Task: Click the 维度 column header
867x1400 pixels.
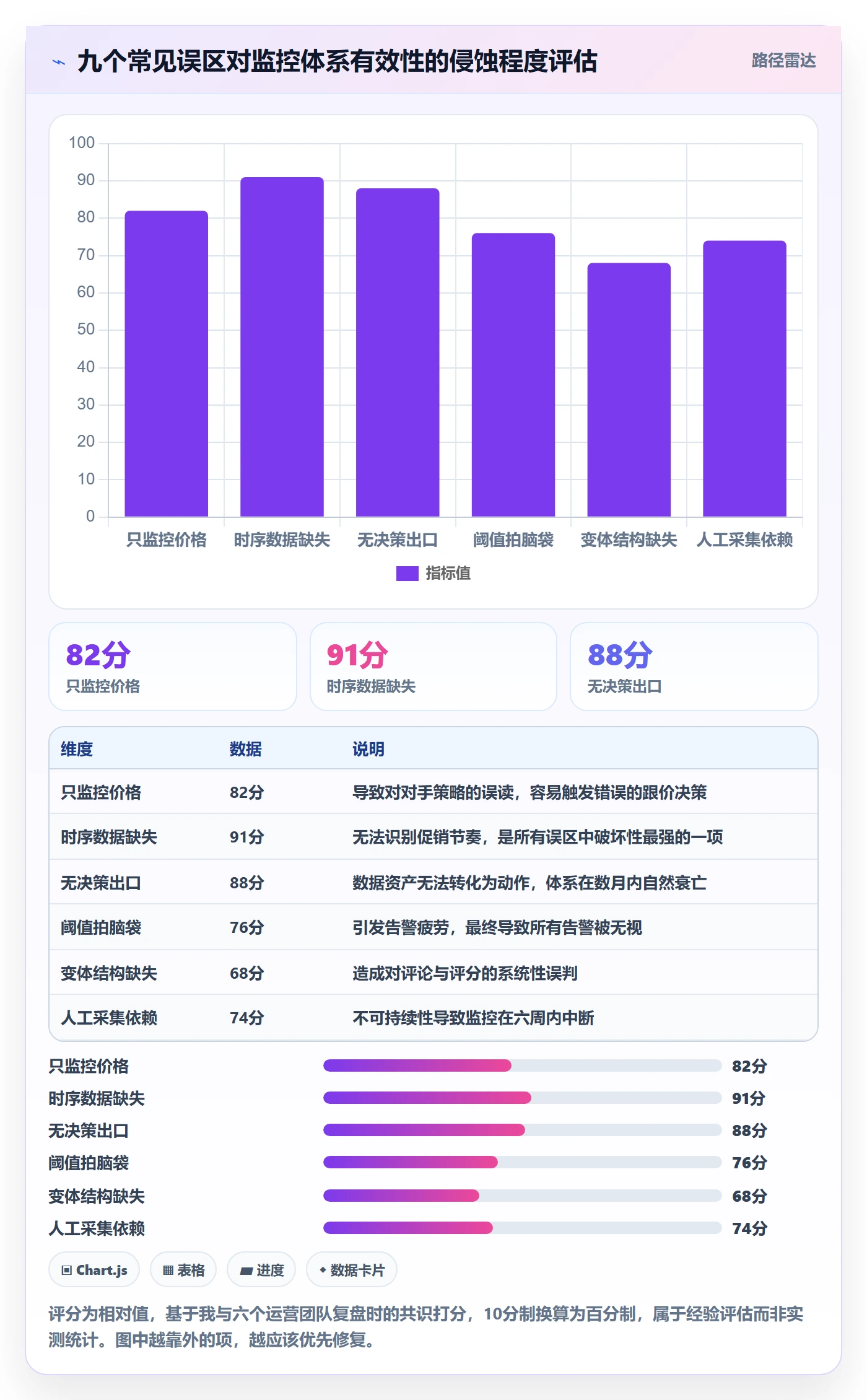Action: [77, 749]
